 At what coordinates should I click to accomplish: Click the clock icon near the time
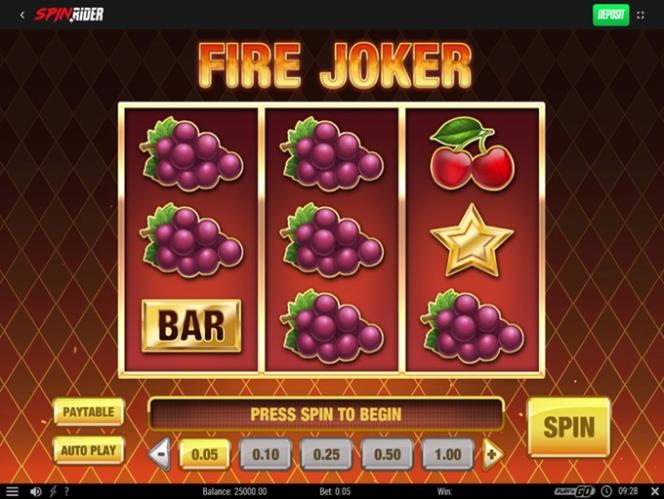tap(607, 491)
